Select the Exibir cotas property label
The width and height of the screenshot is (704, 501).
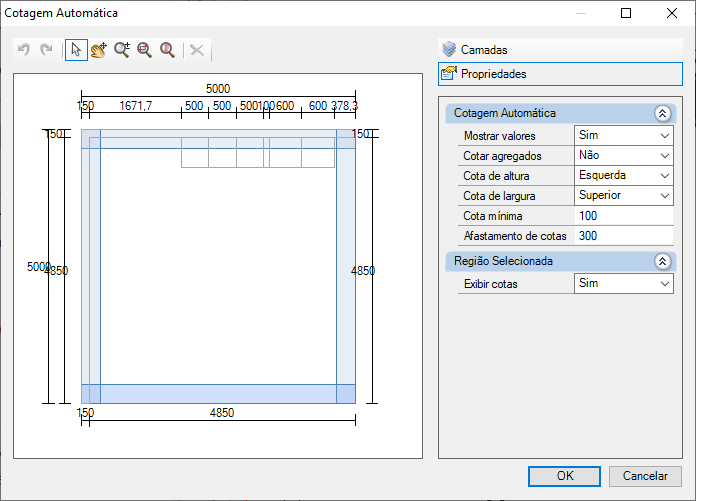[x=490, y=284]
